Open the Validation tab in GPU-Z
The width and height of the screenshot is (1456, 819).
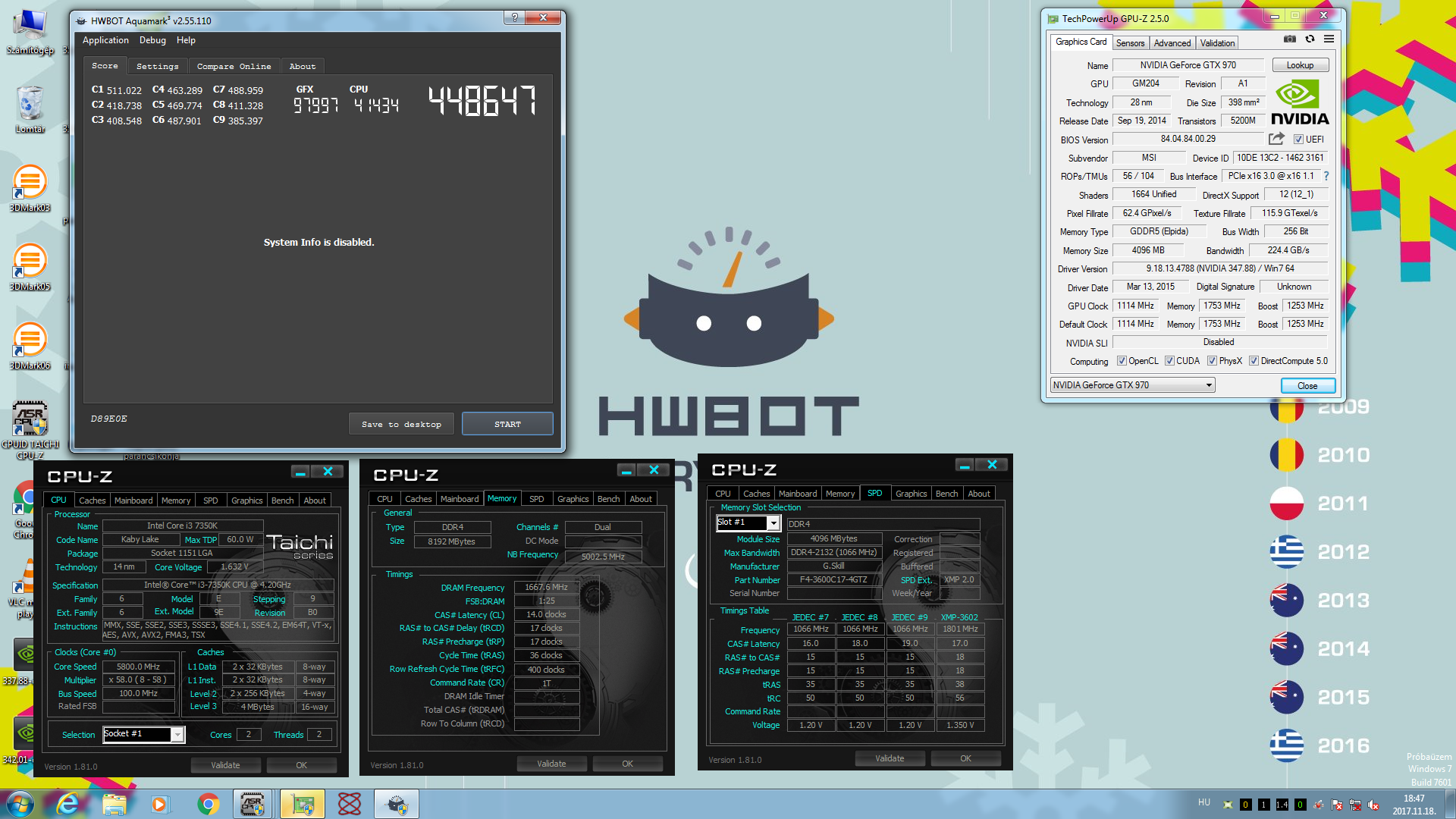point(1217,43)
